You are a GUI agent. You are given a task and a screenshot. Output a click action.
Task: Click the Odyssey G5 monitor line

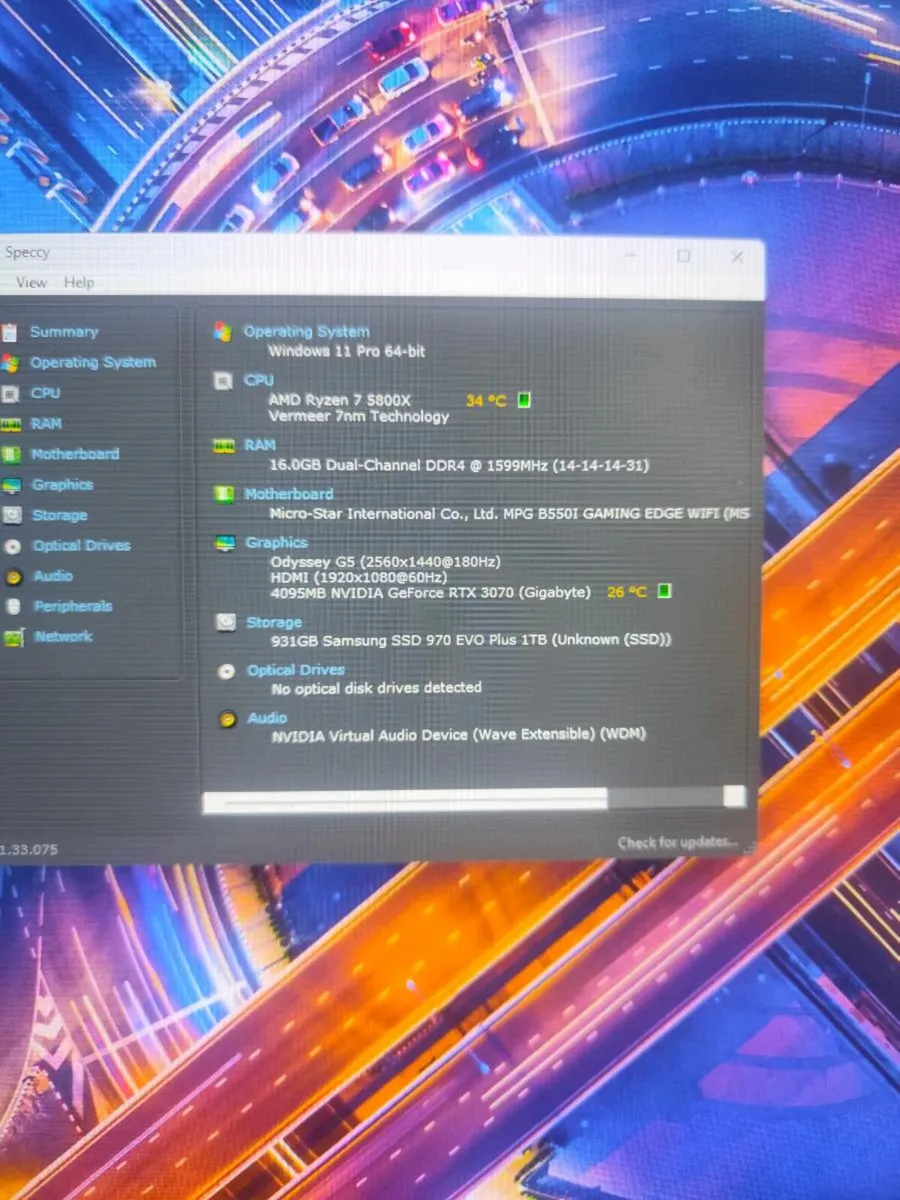[386, 561]
